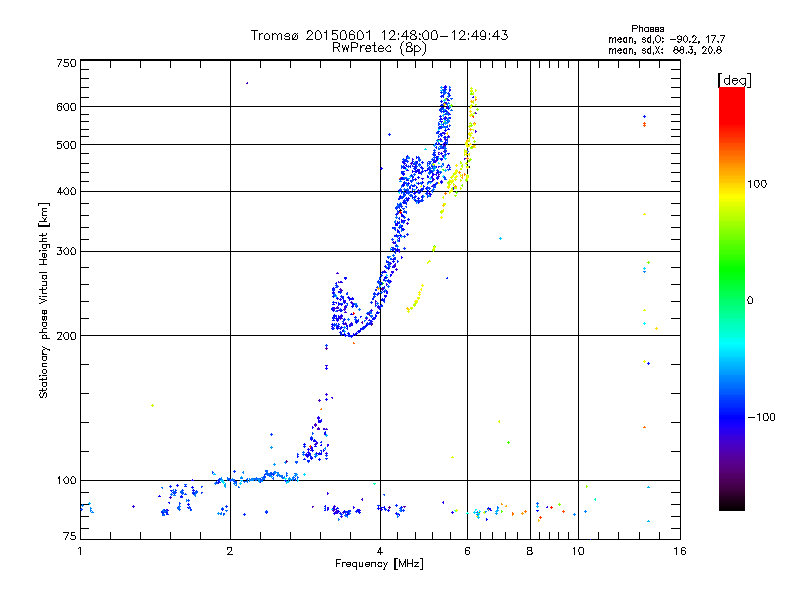Click the y-axis tick label "750"
This screenshot has width=800, height=600.
coord(66,63)
